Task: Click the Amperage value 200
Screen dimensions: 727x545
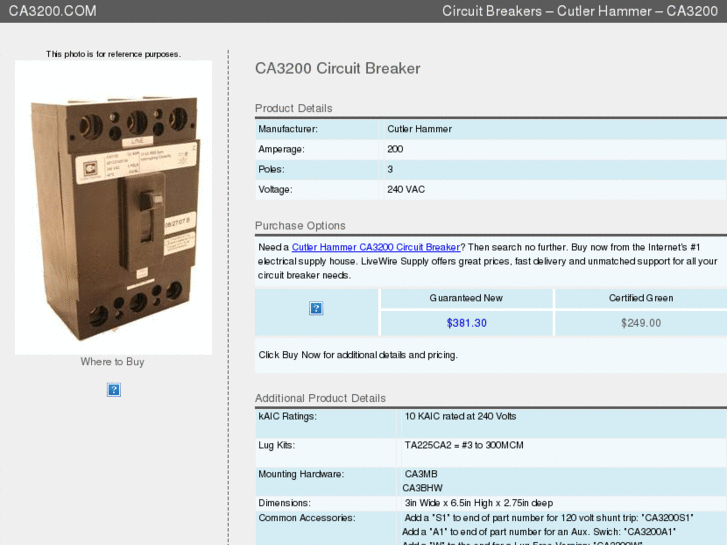Action: 395,149
